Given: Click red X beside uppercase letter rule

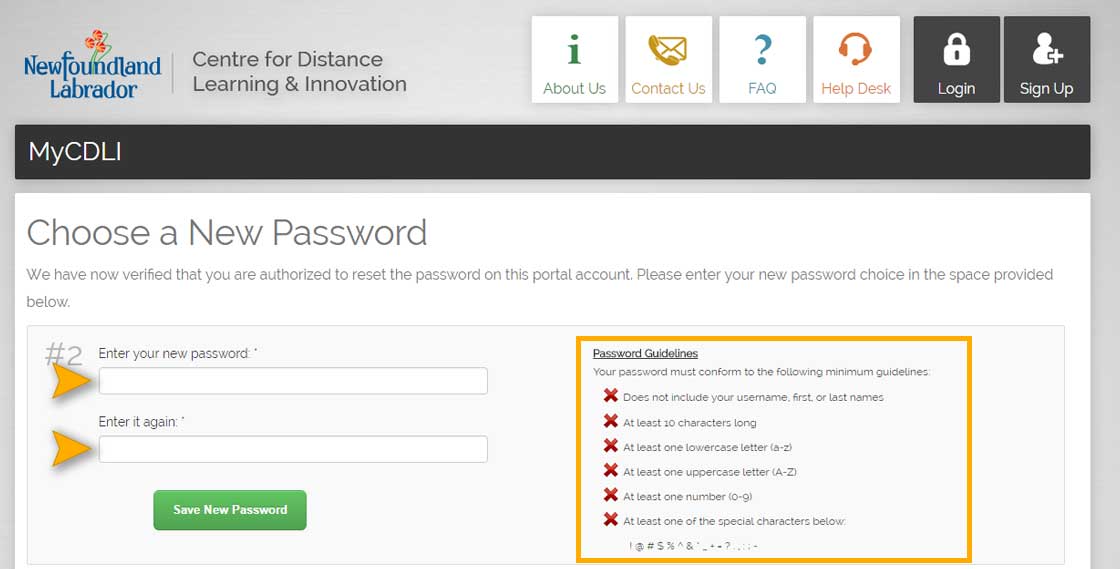Looking at the screenshot, I should tap(611, 470).
